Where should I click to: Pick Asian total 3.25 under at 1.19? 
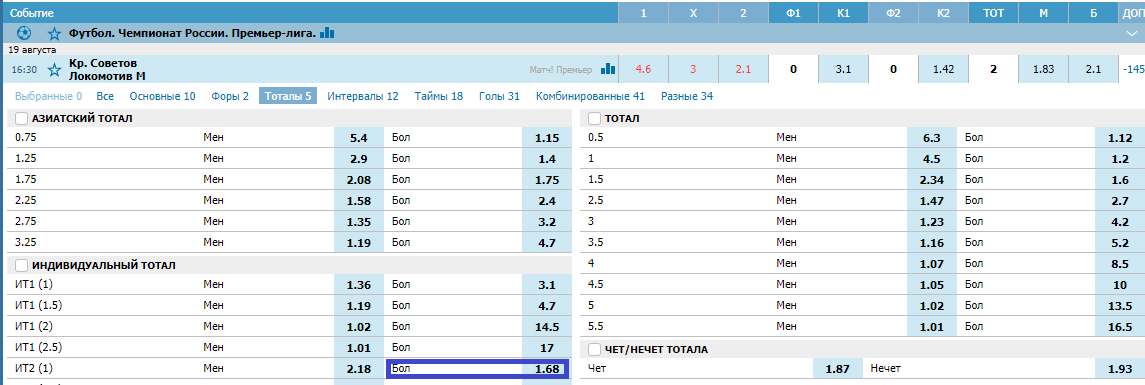coord(359,243)
